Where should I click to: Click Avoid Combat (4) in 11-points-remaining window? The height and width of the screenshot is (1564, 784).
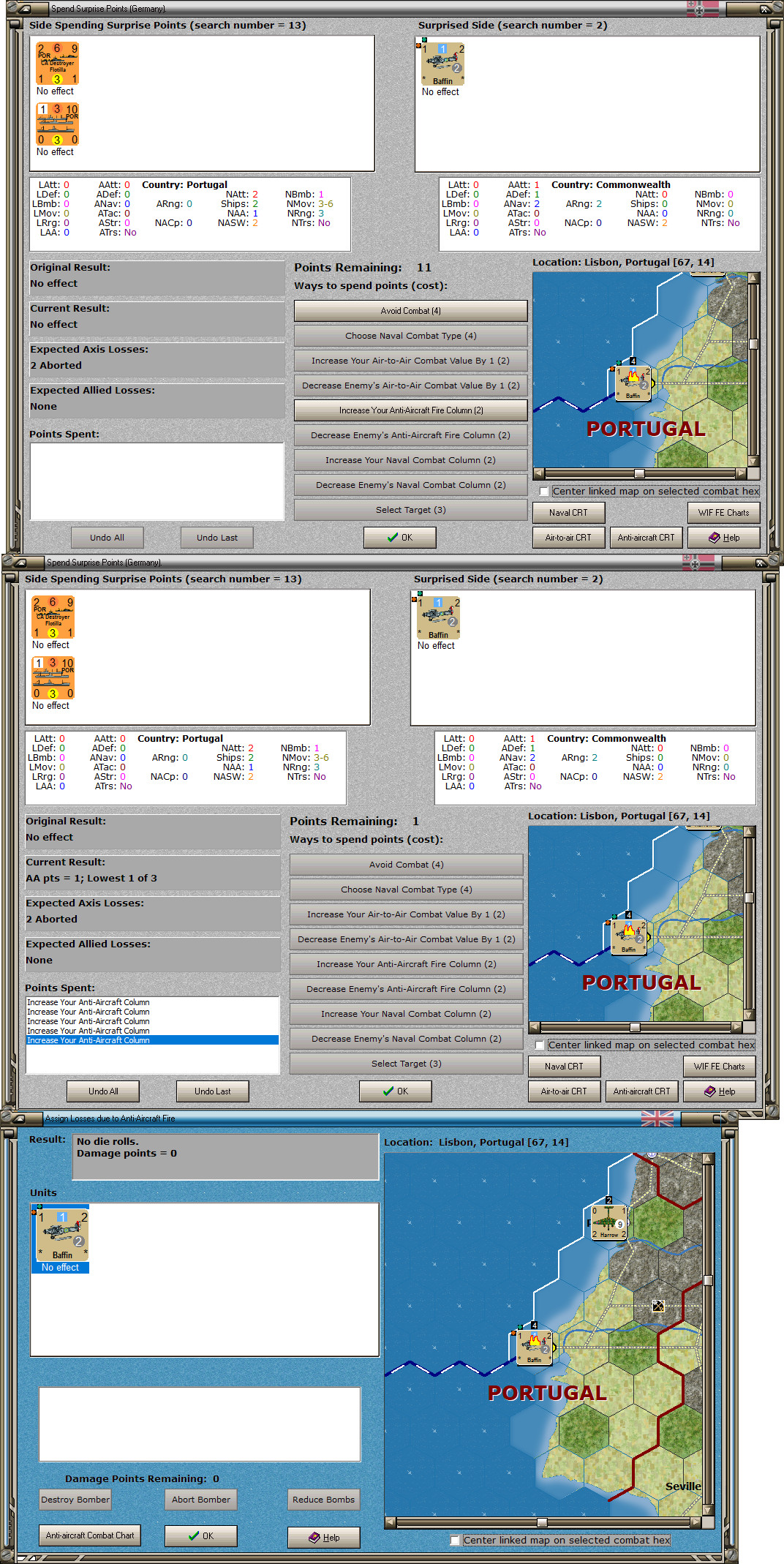pyautogui.click(x=410, y=311)
